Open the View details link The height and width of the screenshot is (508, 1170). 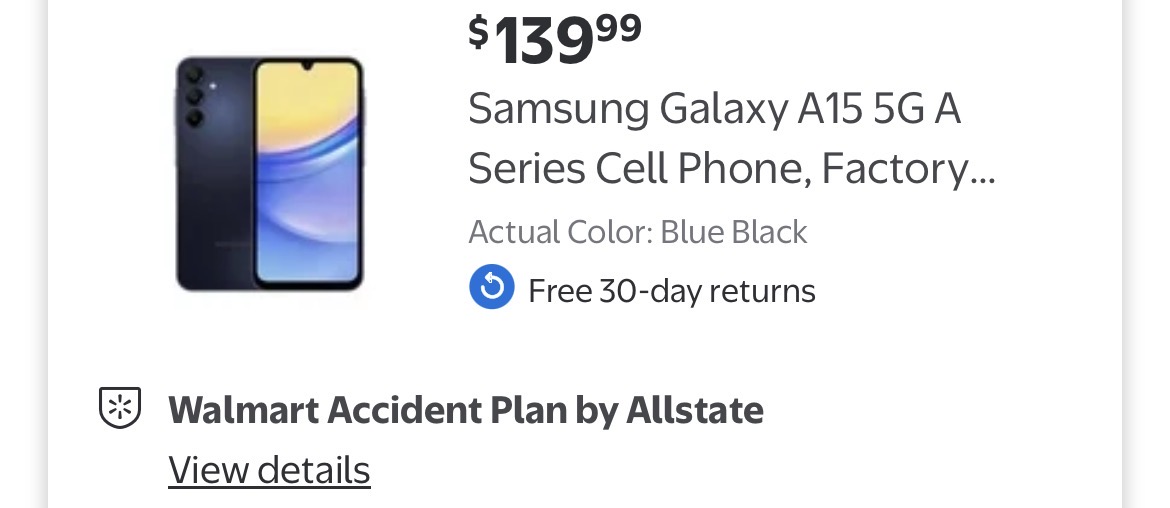[x=269, y=469]
